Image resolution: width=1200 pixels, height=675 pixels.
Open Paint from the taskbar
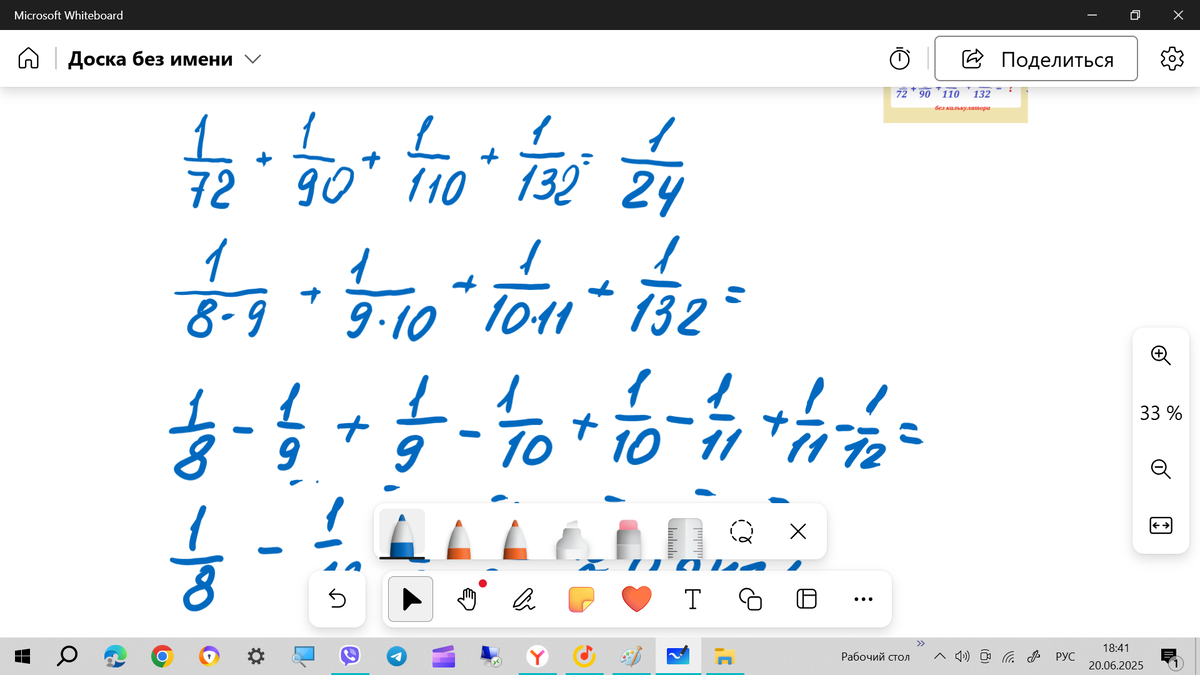632,656
